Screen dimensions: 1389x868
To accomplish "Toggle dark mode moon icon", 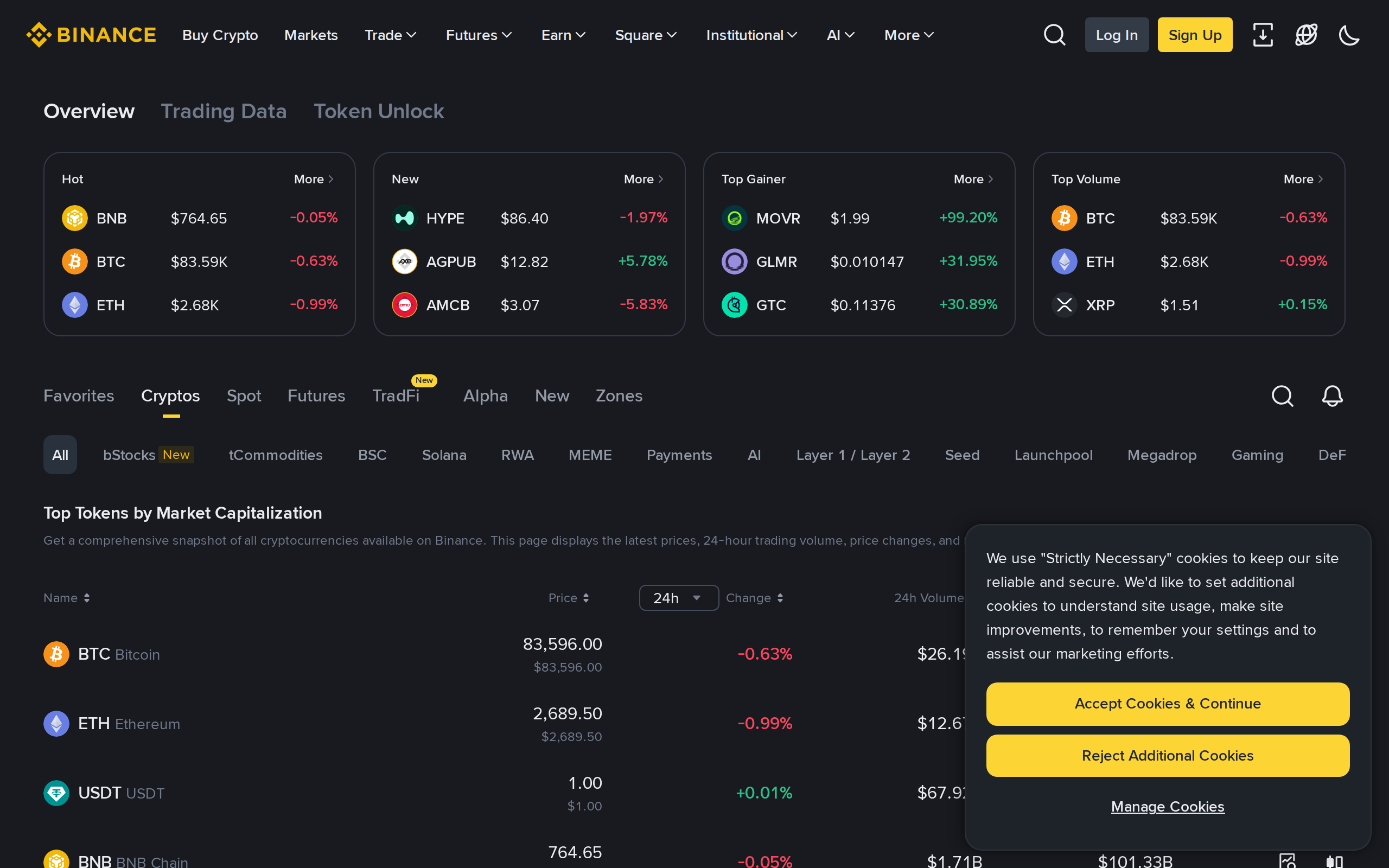I will point(1349,35).
